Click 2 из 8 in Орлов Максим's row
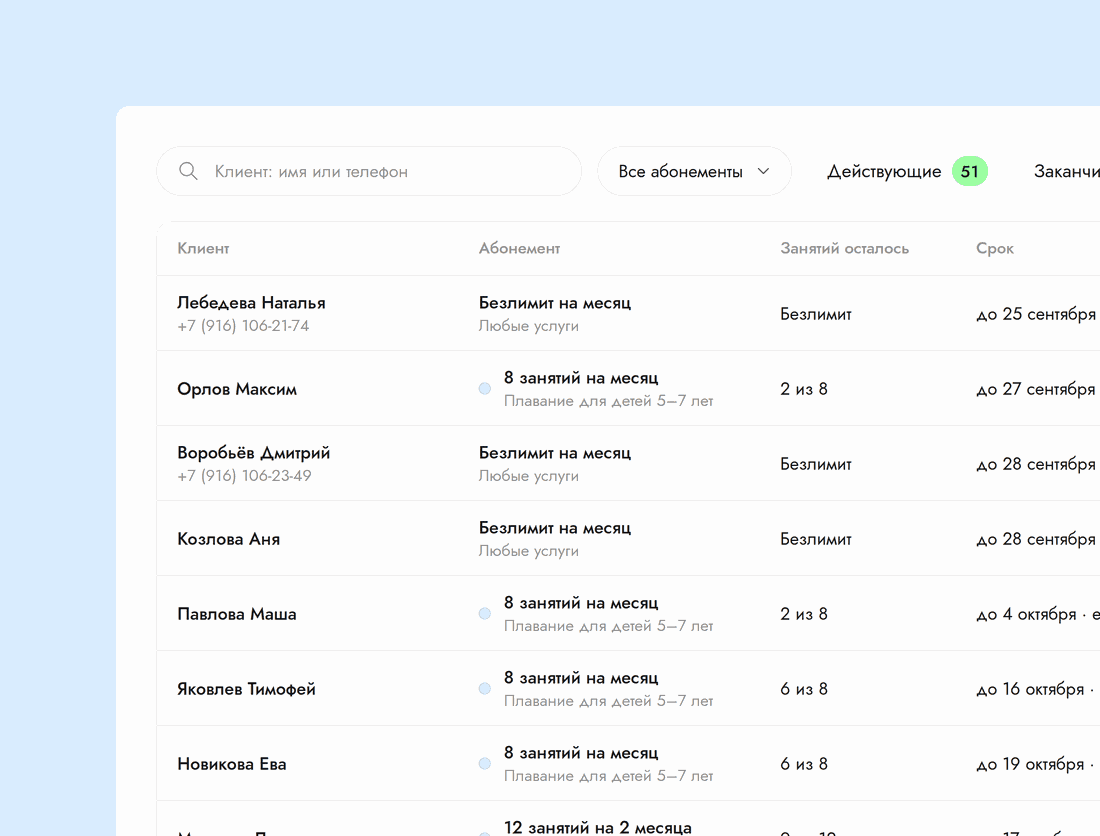 804,389
